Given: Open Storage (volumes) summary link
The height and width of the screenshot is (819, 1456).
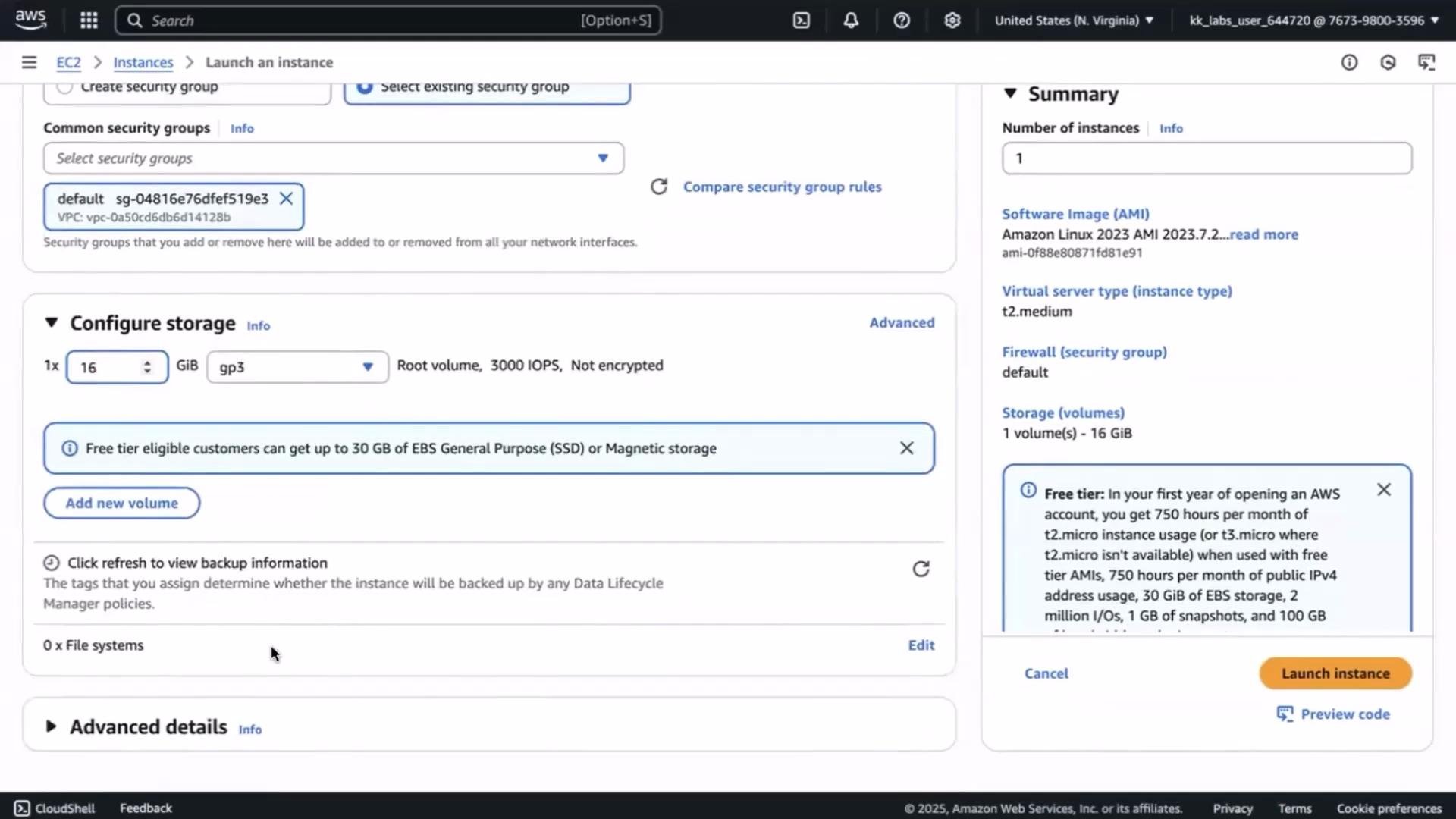Looking at the screenshot, I should click(x=1063, y=413).
